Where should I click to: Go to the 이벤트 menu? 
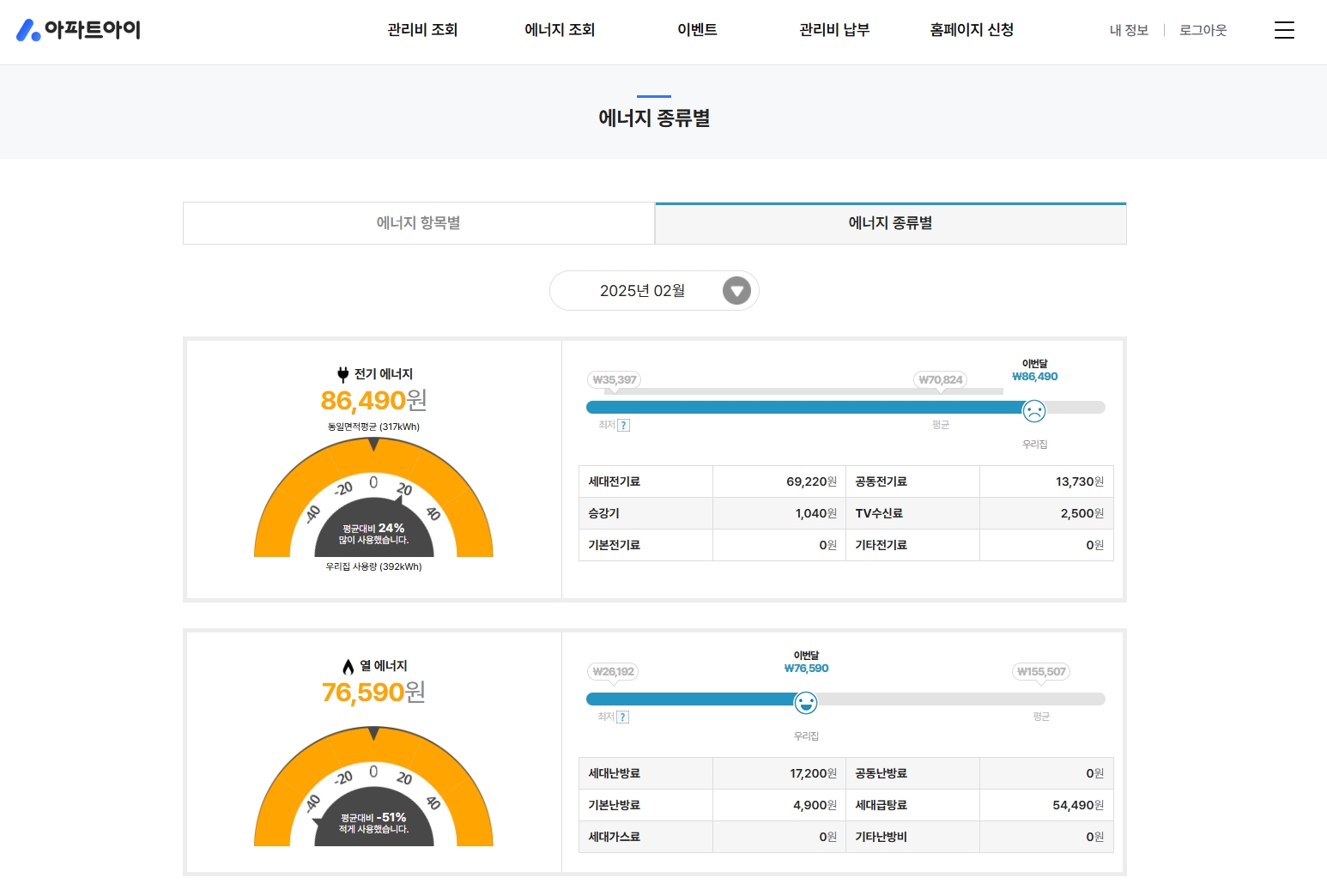pos(697,30)
